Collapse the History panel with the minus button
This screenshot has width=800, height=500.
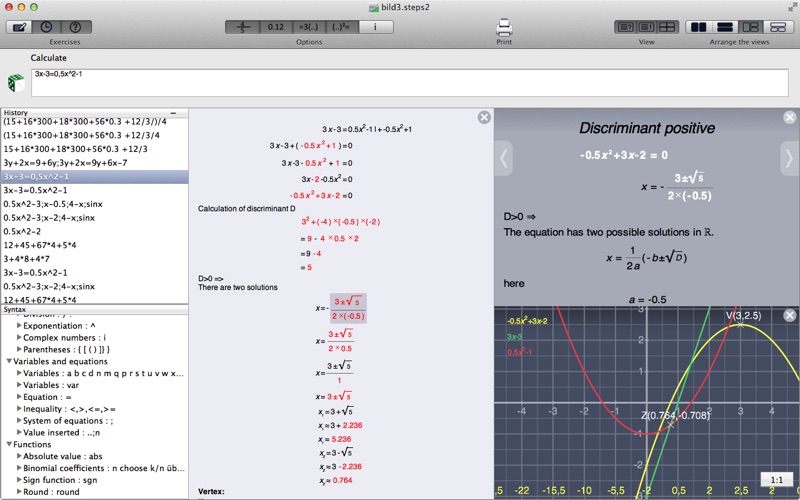(x=173, y=113)
